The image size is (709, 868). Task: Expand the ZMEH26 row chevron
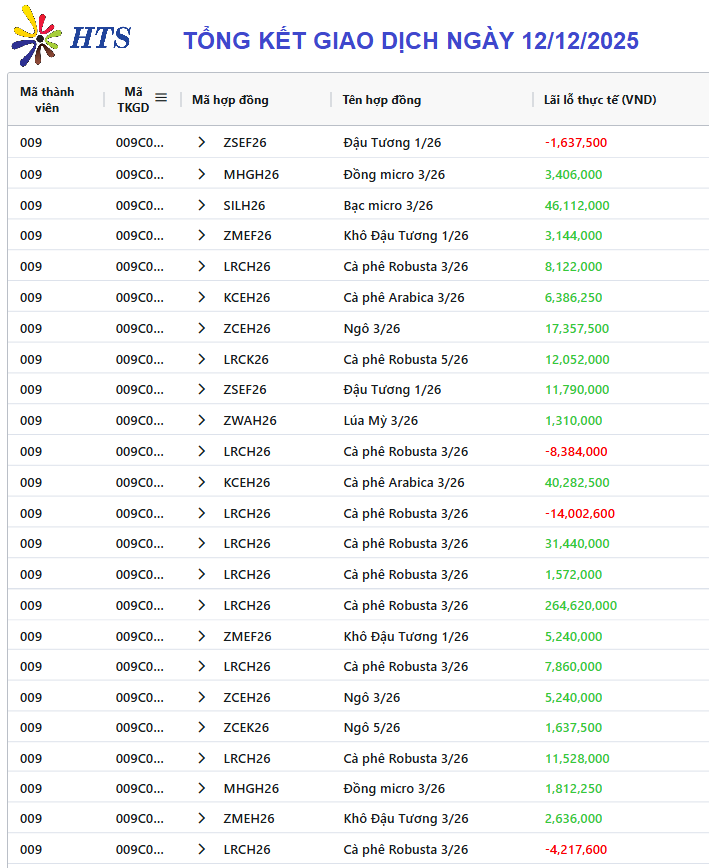(x=202, y=819)
